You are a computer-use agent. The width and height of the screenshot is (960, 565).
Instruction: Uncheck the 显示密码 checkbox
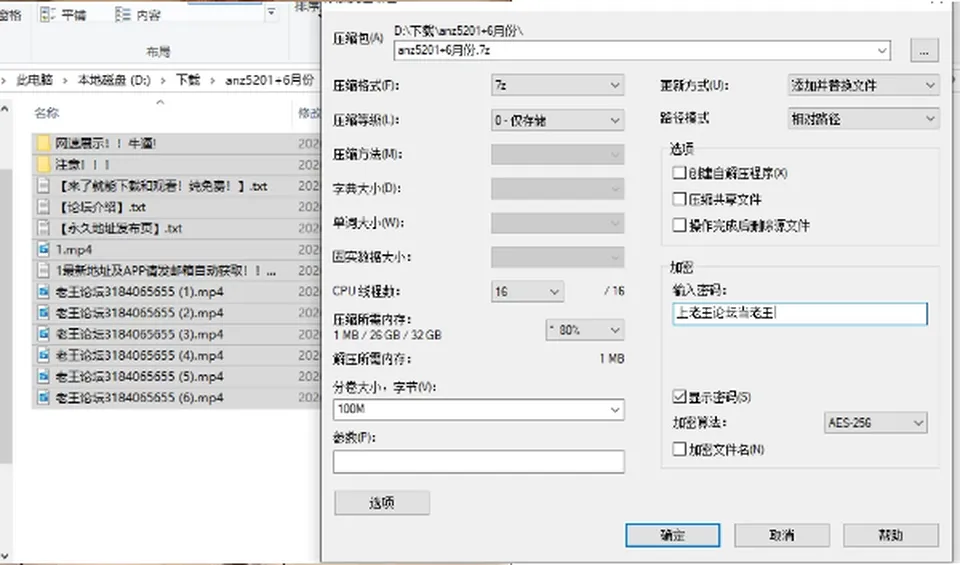coord(678,397)
